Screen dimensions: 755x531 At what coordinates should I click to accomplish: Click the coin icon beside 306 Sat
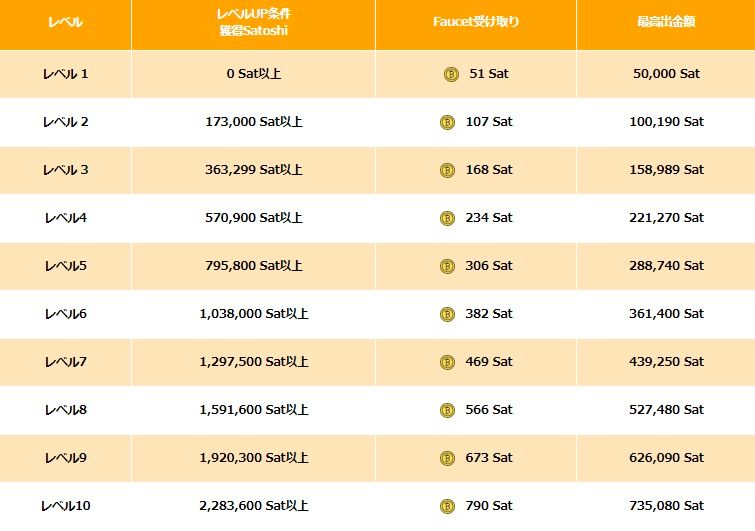(x=447, y=266)
